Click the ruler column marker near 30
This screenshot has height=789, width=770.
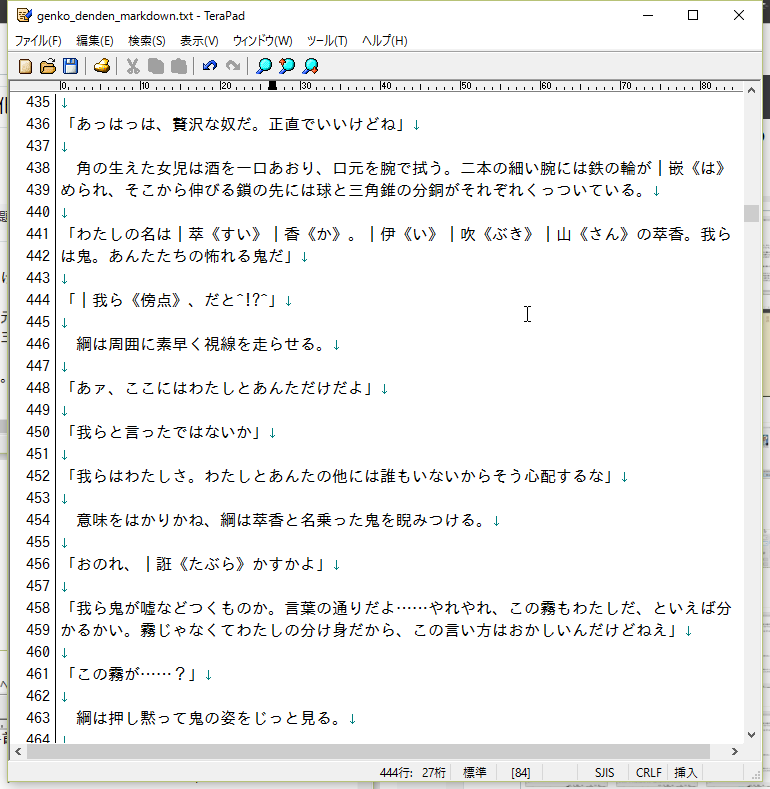(272, 86)
